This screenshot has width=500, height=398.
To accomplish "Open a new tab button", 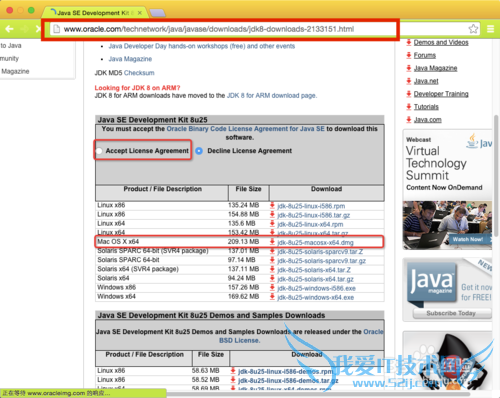I will [157, 13].
